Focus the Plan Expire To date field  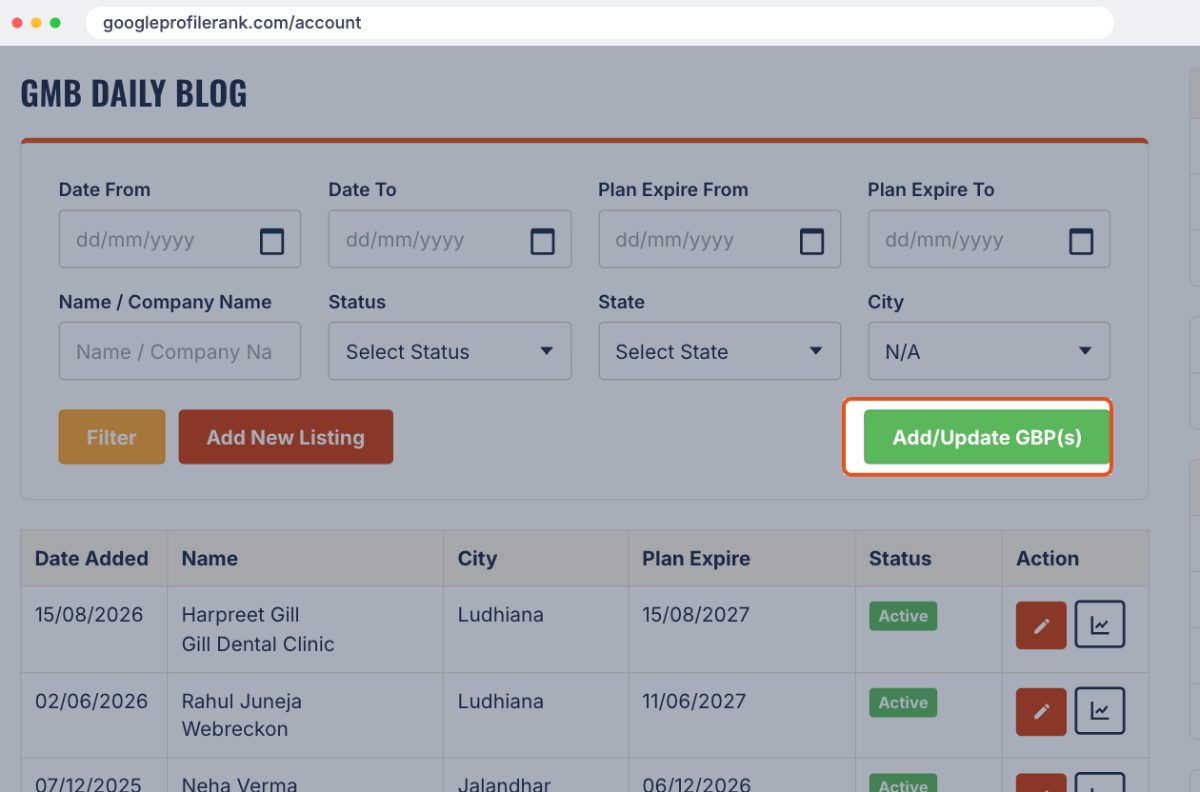pyautogui.click(x=989, y=239)
